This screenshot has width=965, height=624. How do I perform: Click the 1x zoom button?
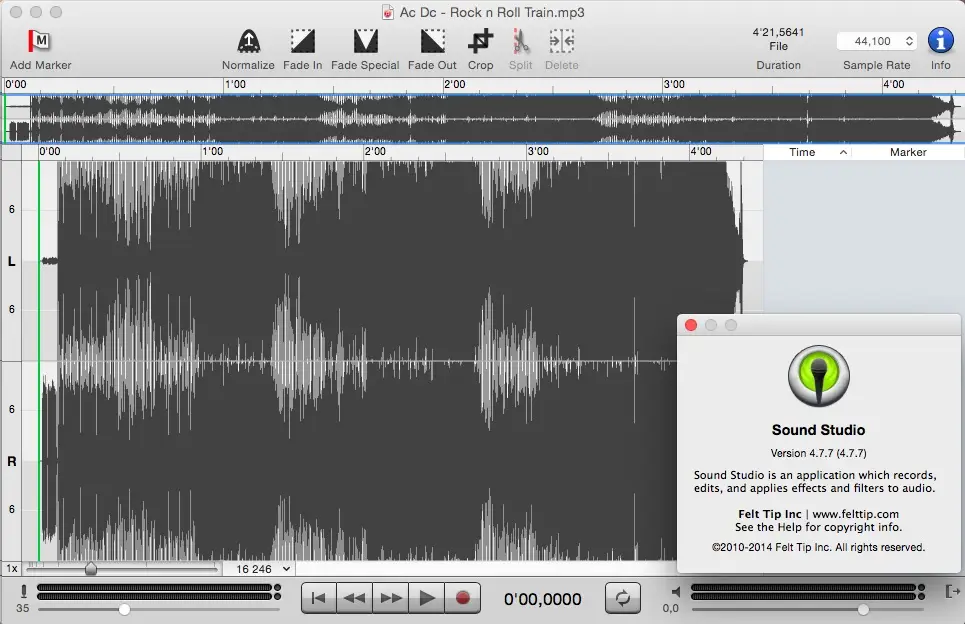click(12, 569)
